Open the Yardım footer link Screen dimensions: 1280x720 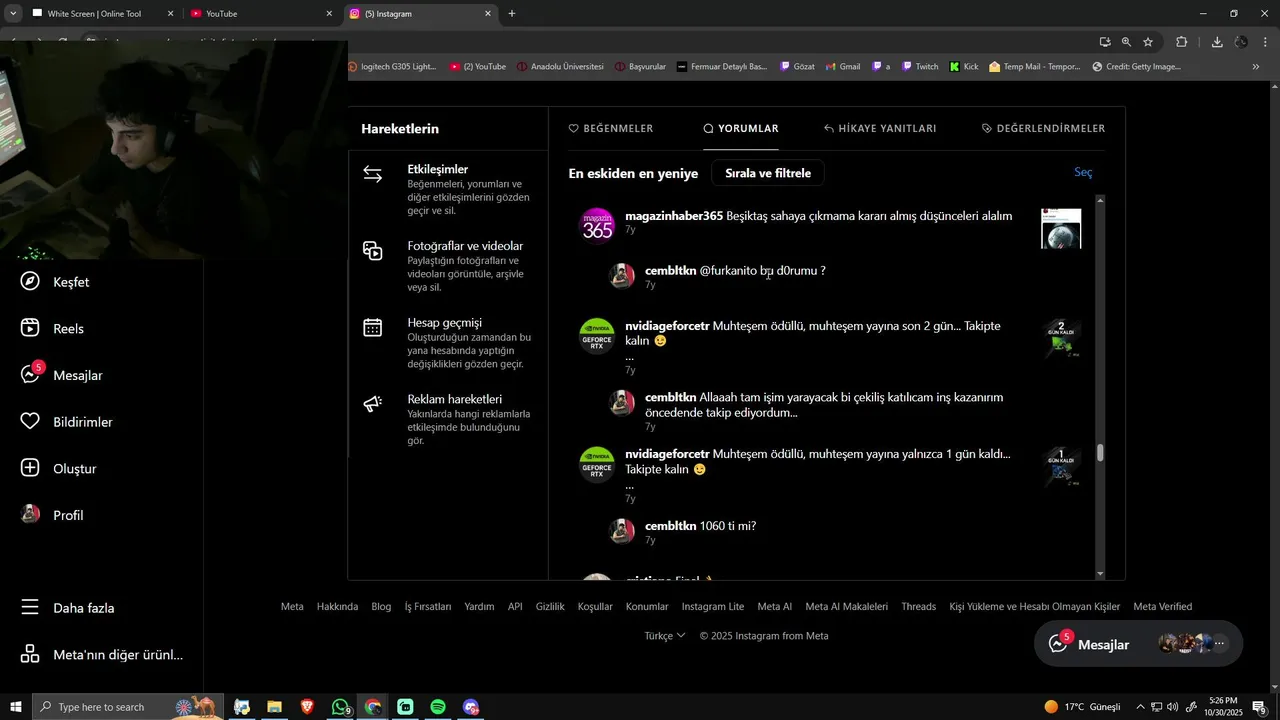[x=479, y=606]
